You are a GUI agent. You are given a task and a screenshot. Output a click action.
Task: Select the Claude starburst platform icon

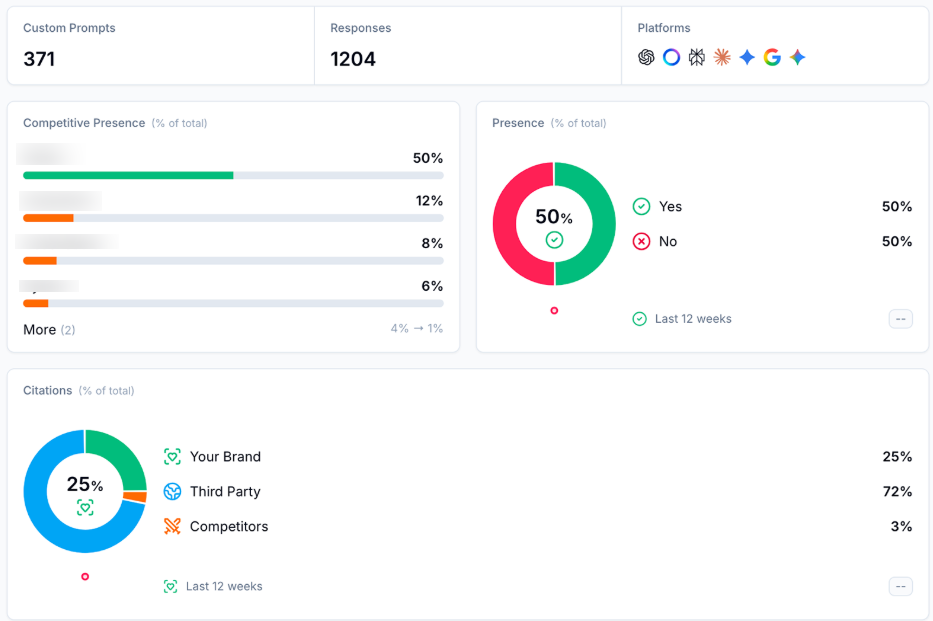click(722, 57)
